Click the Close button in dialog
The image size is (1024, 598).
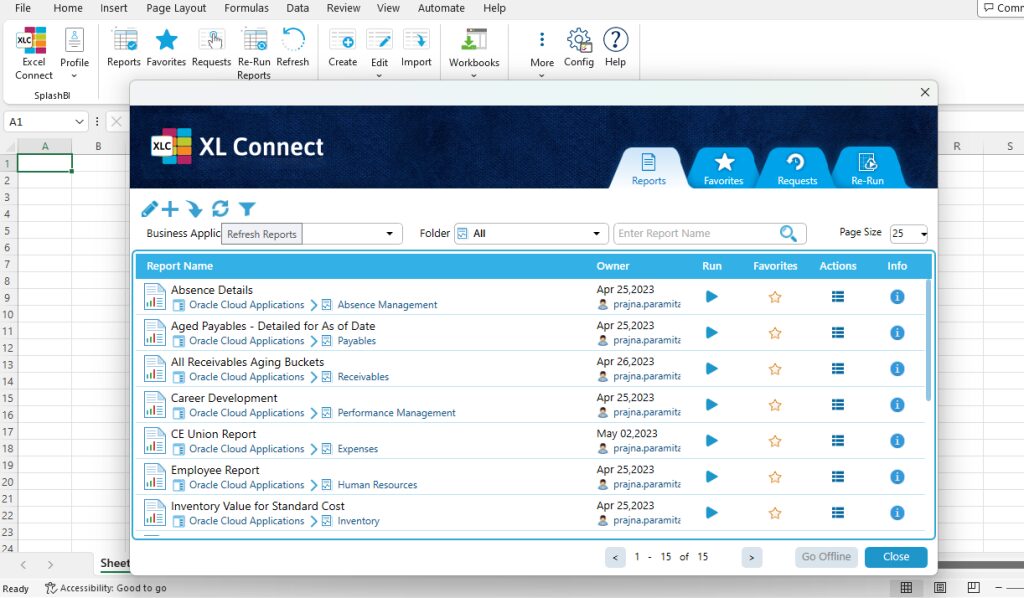pyautogui.click(x=895, y=557)
